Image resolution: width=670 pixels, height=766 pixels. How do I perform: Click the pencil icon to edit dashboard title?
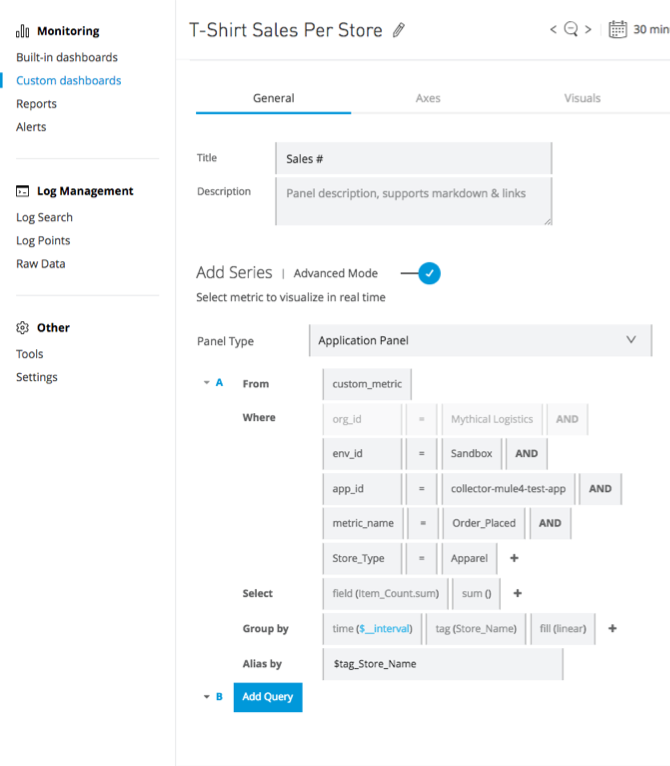pos(399,30)
